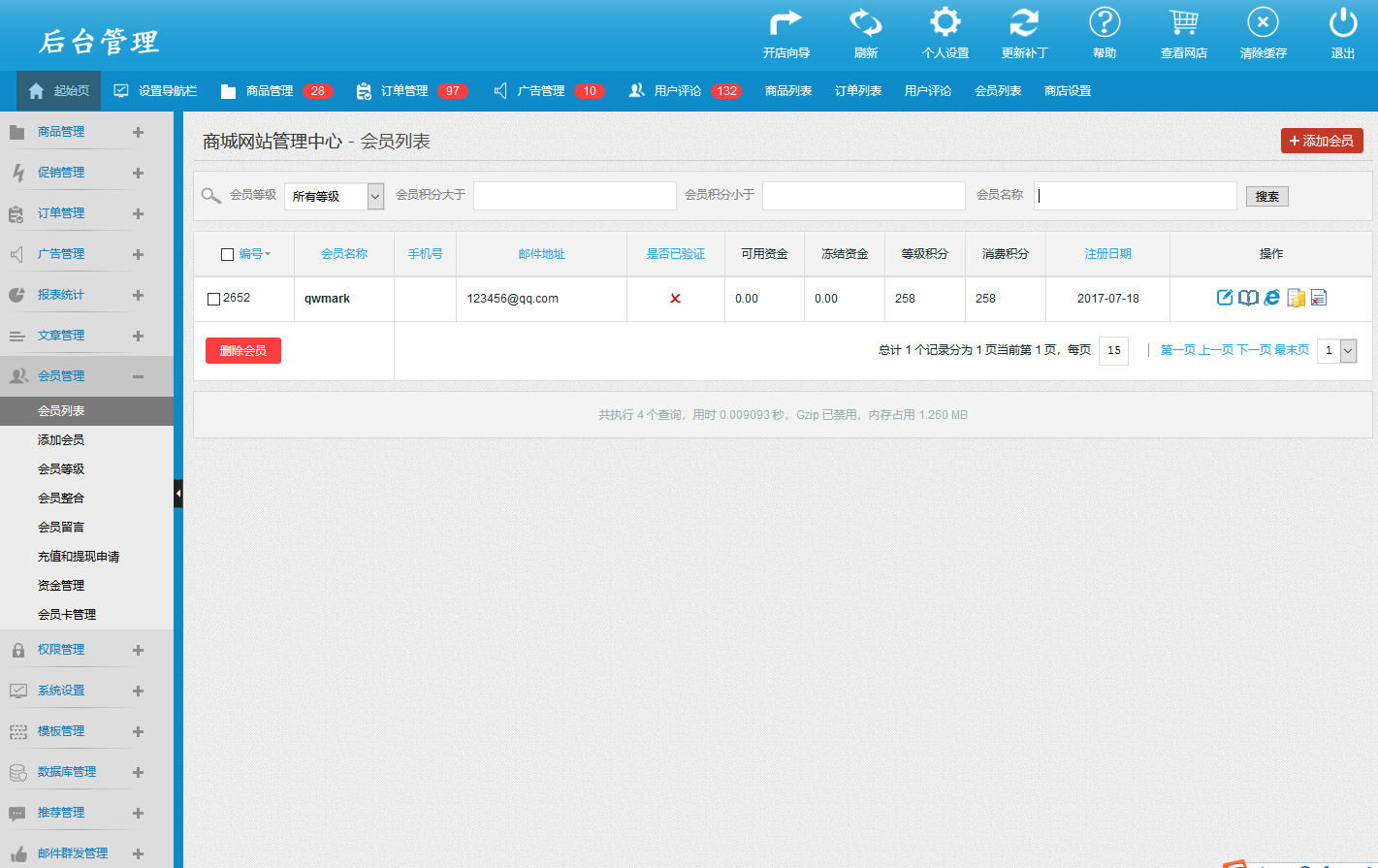Click the edit pencil icon for qwmark

[x=1225, y=298]
